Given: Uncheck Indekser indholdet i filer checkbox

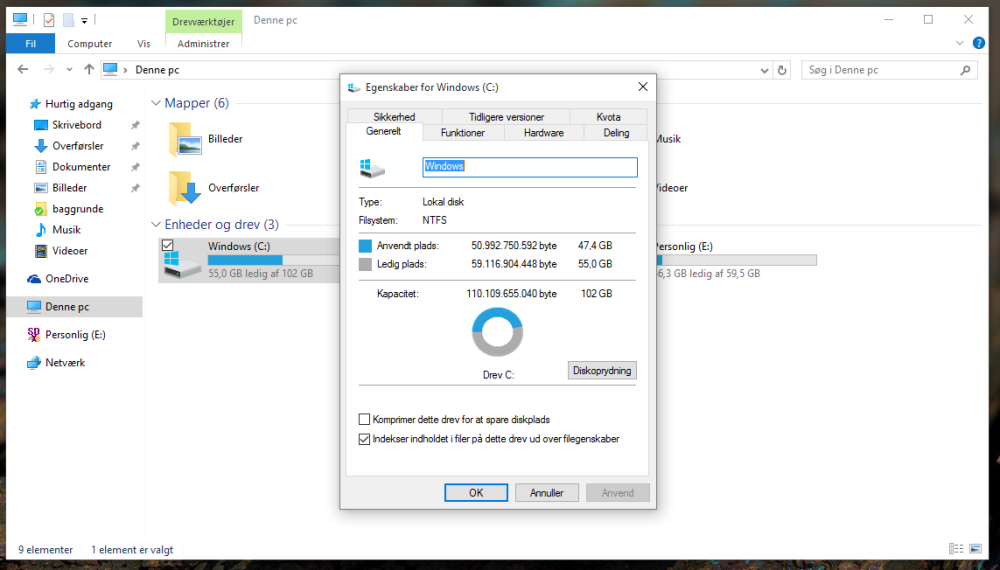Looking at the screenshot, I should tap(364, 439).
